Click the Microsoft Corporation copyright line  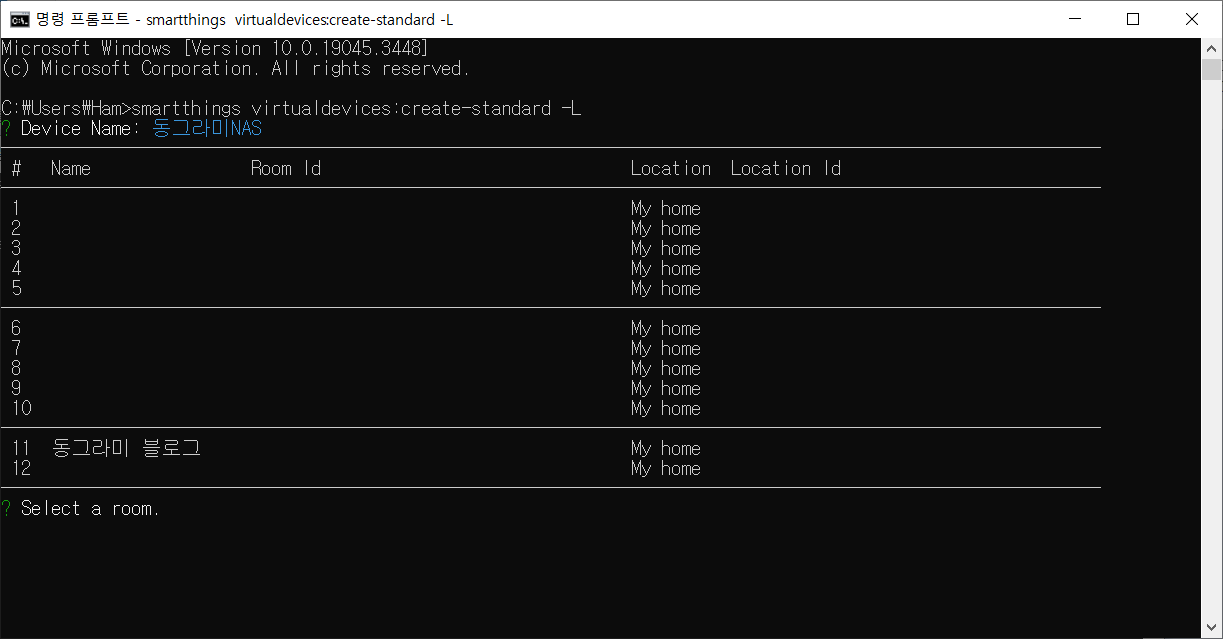[235, 68]
